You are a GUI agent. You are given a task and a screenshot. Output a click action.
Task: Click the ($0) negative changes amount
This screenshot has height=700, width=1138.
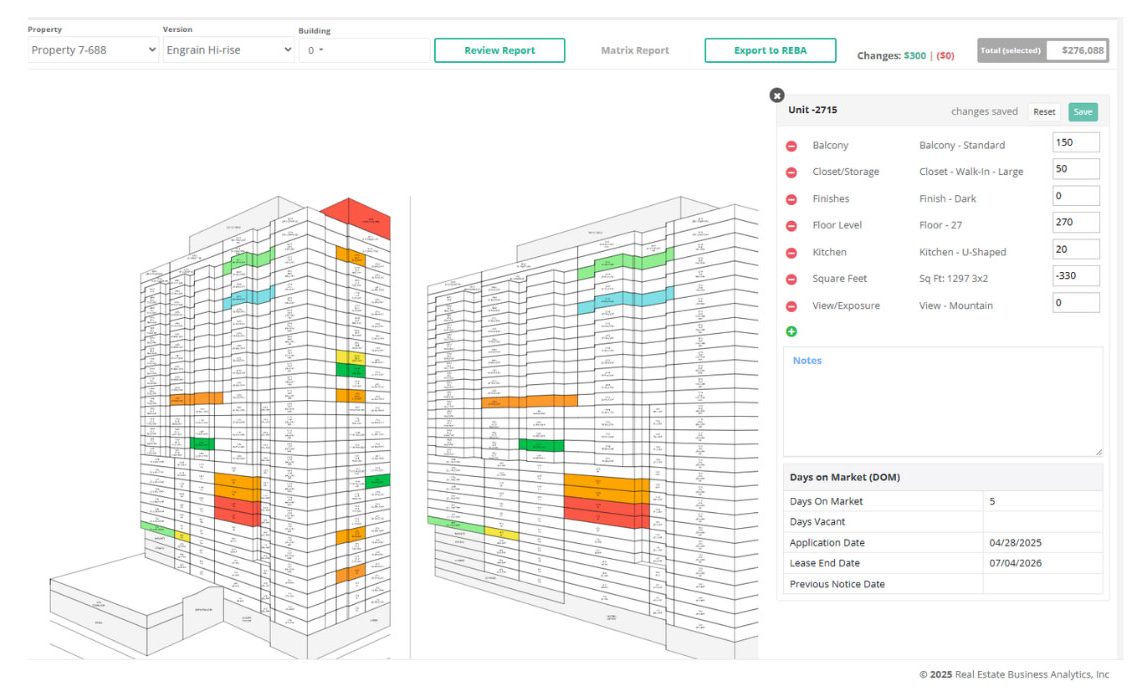pos(945,56)
